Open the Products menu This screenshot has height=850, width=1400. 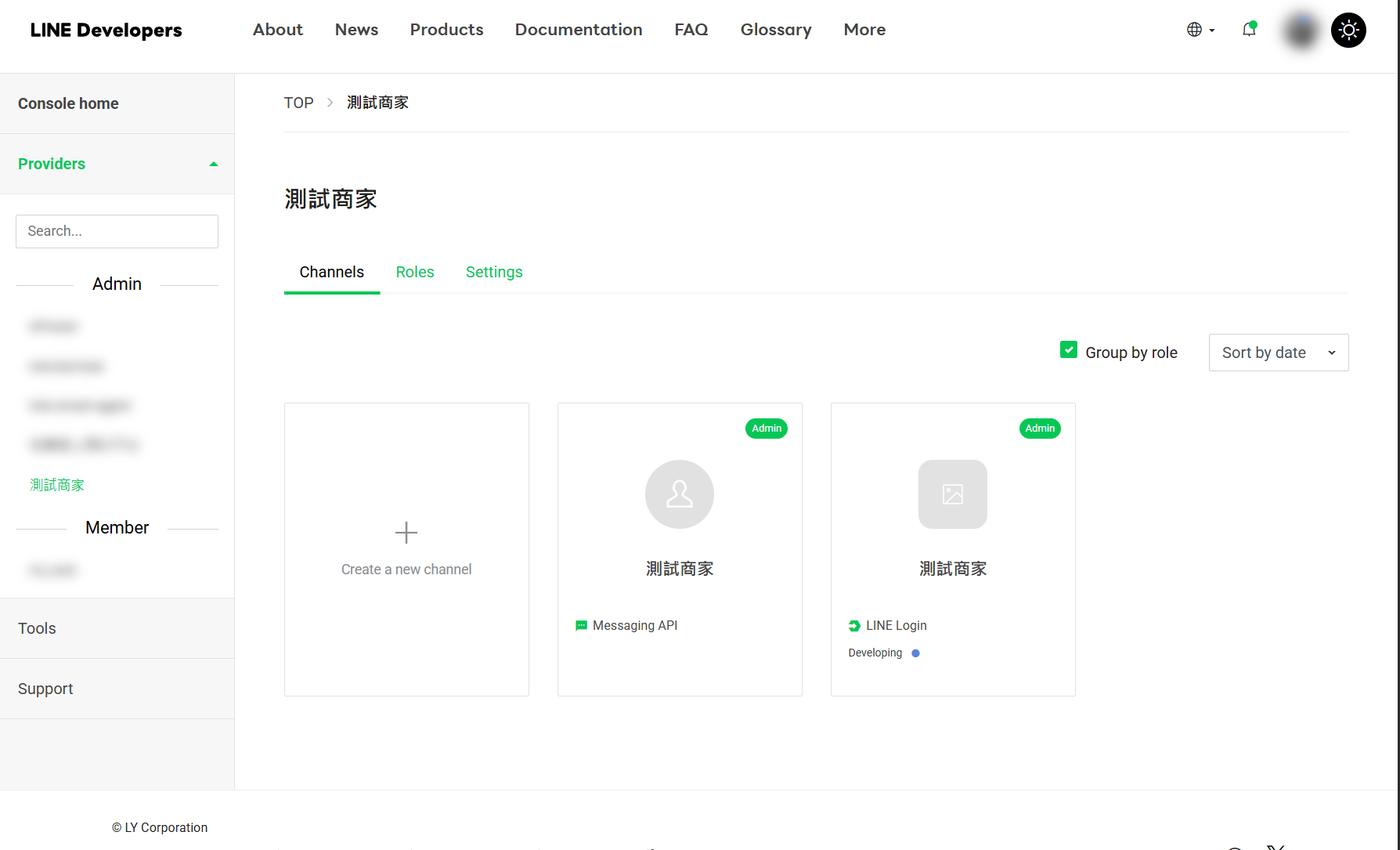447,30
